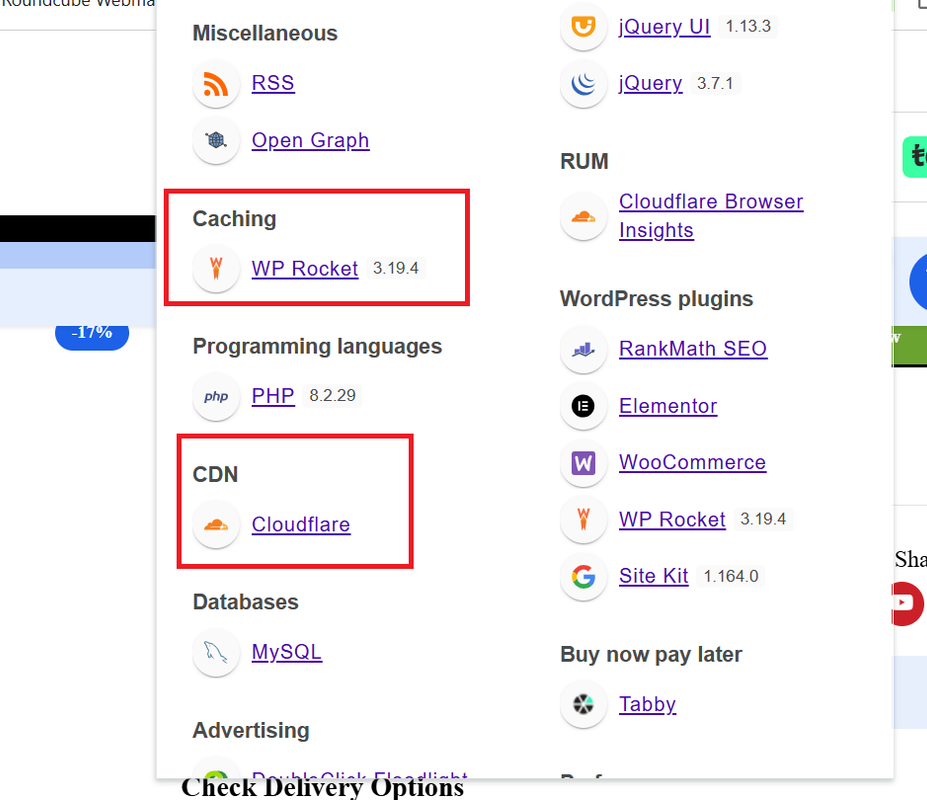Click the MySQL dolphin icon
Screen dimensions: 927x800
(216, 652)
